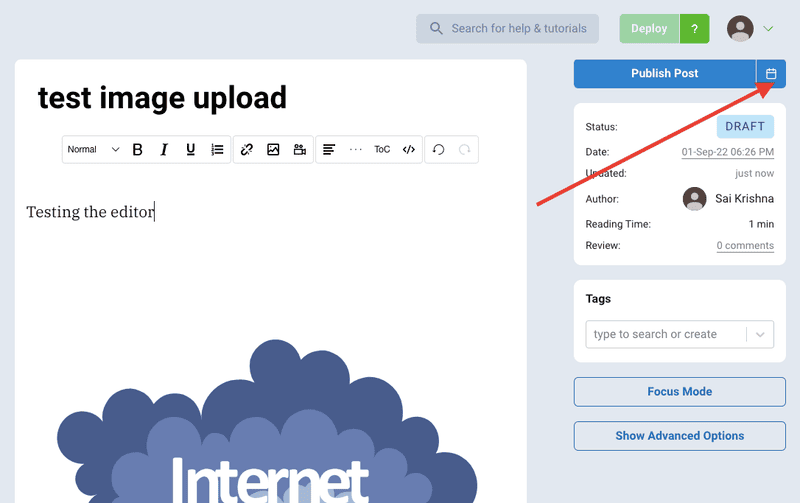Toggle bold formatting in the editor toolbar
The height and width of the screenshot is (503, 800).
[138, 150]
